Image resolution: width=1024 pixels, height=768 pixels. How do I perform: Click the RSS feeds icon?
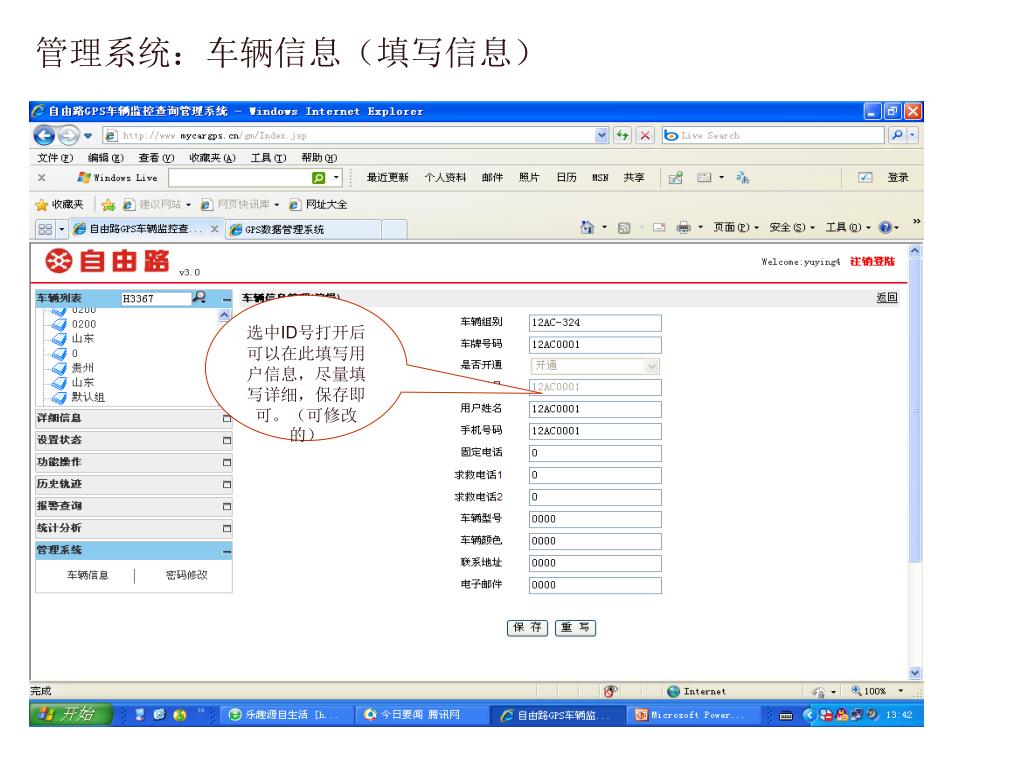tap(624, 227)
